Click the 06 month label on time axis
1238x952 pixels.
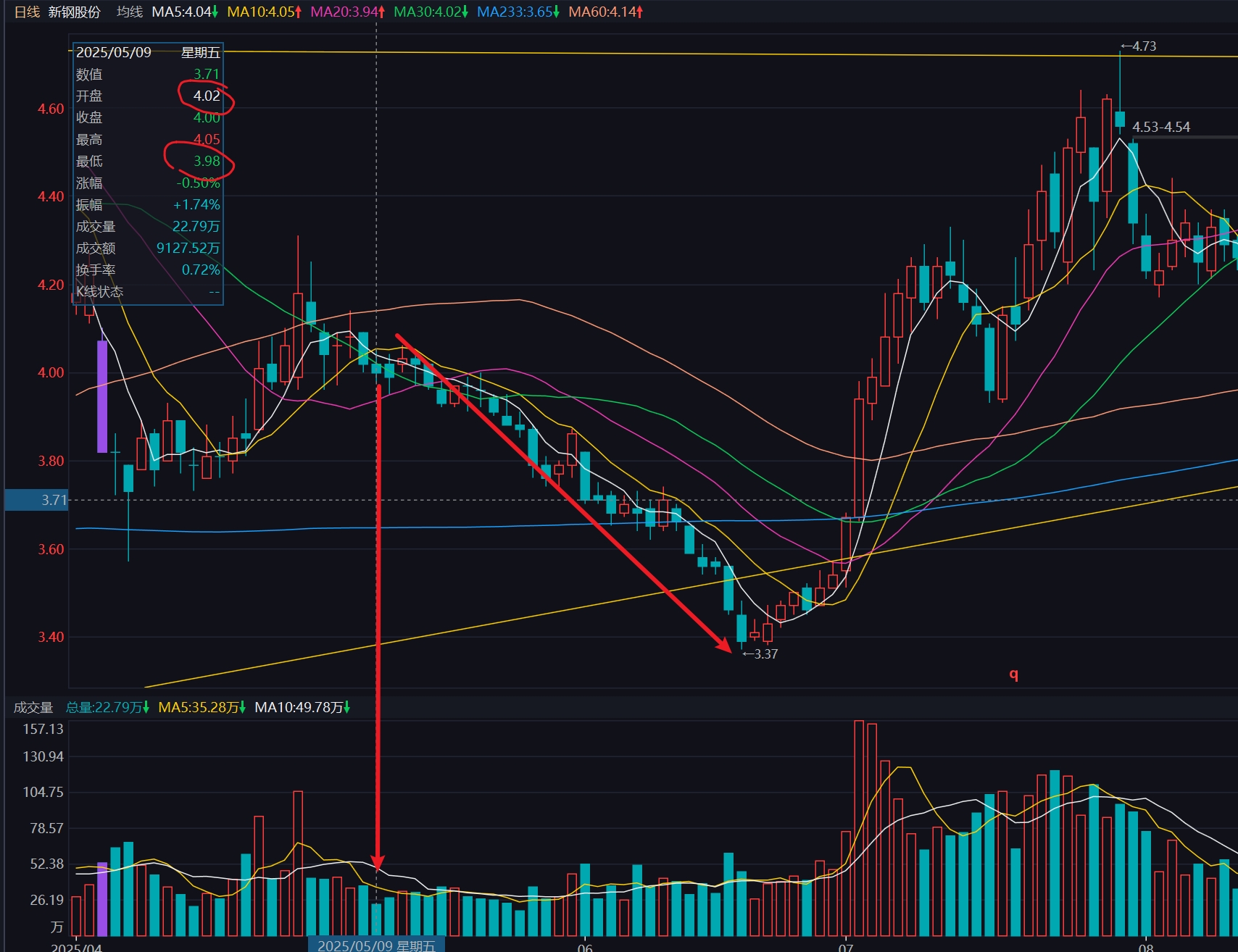pyautogui.click(x=585, y=947)
